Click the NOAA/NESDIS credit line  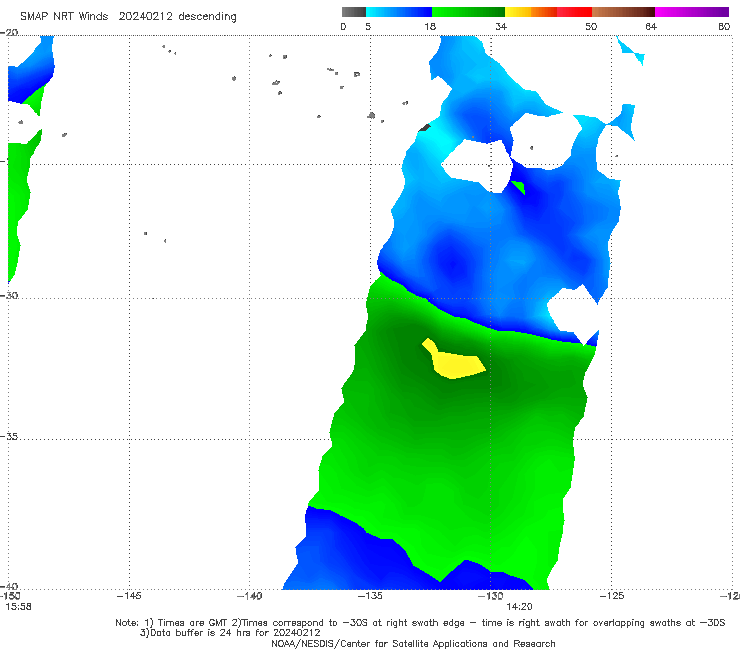click(x=413, y=643)
